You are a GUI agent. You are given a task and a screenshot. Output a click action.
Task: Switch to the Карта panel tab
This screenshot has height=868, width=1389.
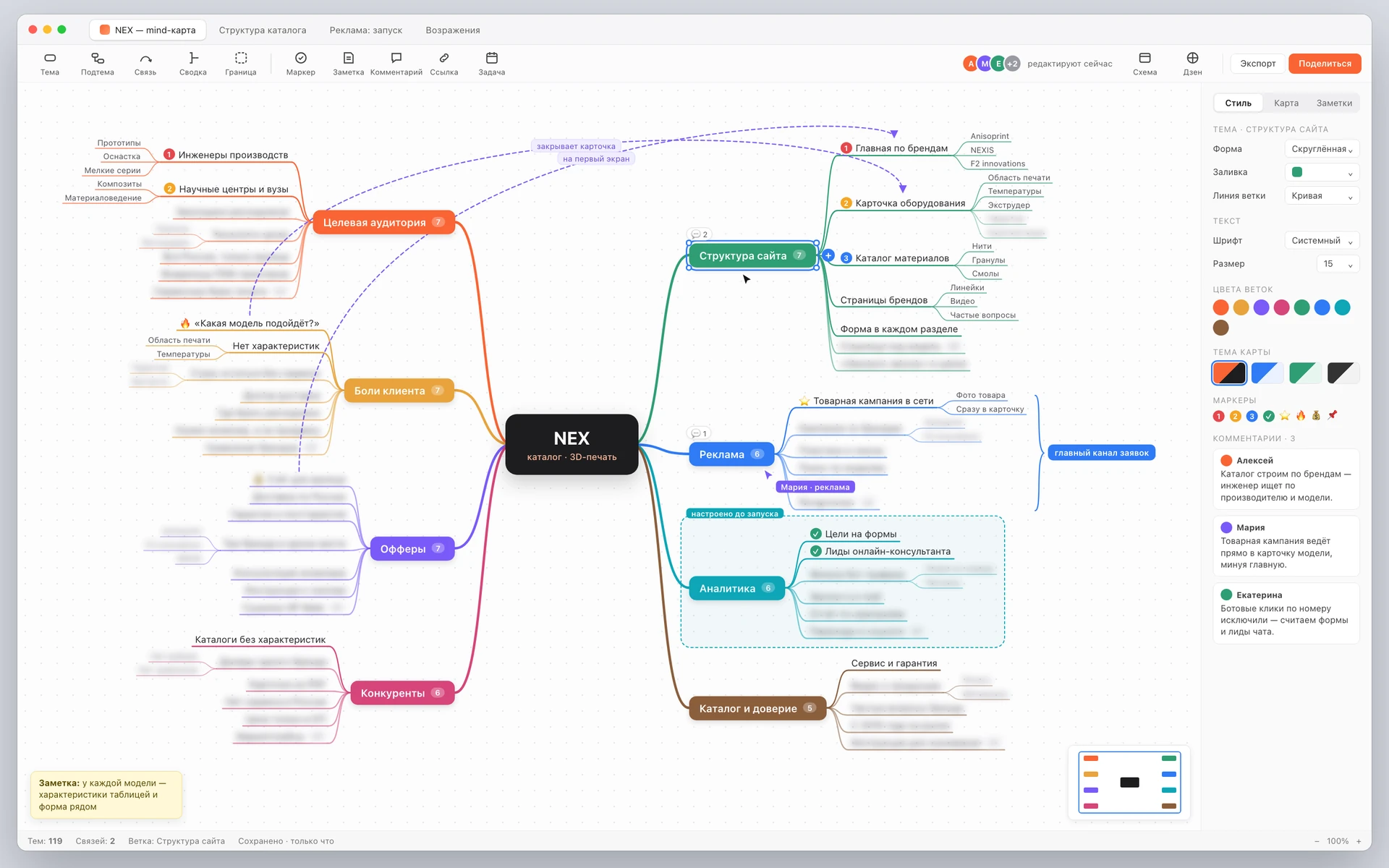tap(1286, 103)
